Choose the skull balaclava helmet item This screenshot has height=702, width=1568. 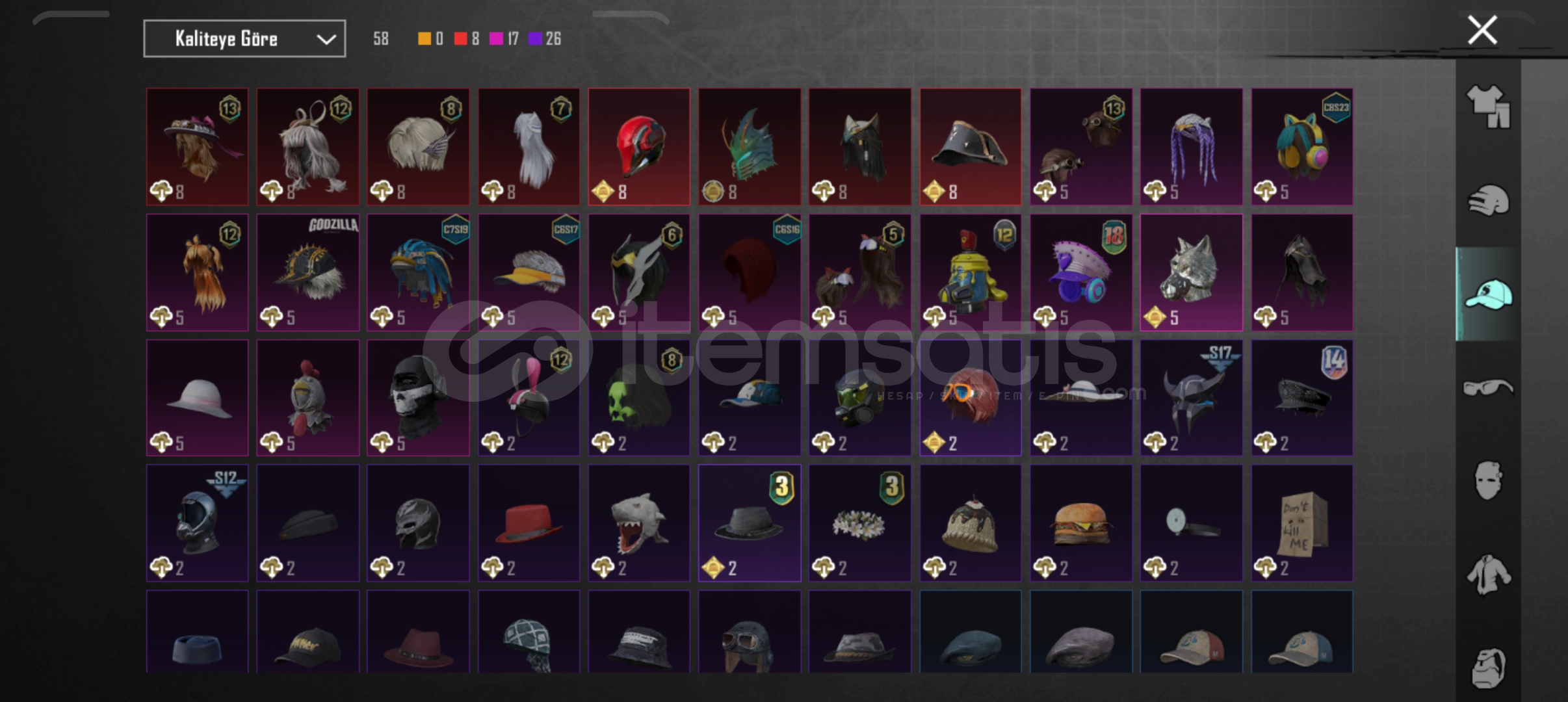[x=418, y=398]
